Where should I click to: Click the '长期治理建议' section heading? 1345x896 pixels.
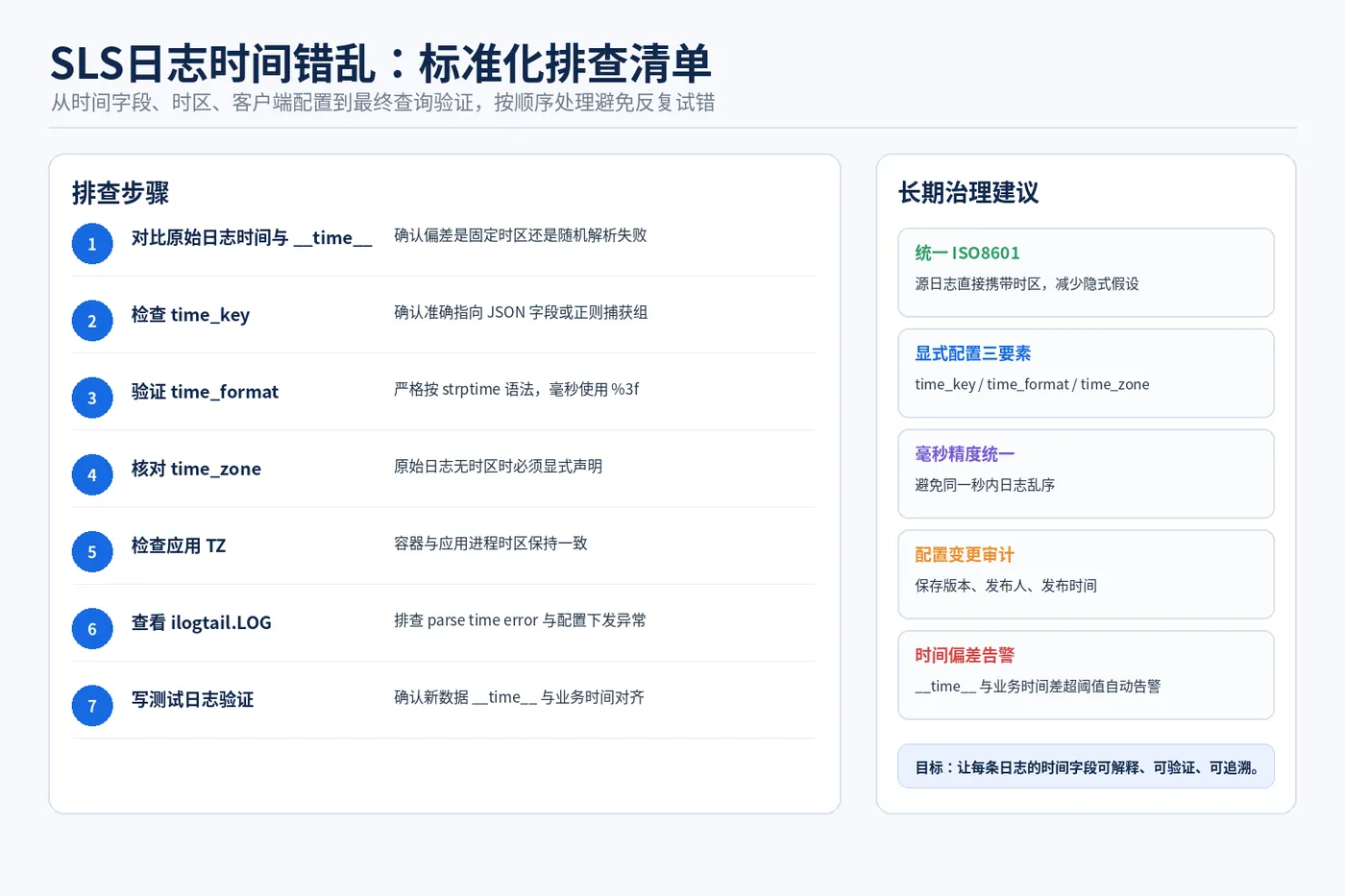coord(968,193)
